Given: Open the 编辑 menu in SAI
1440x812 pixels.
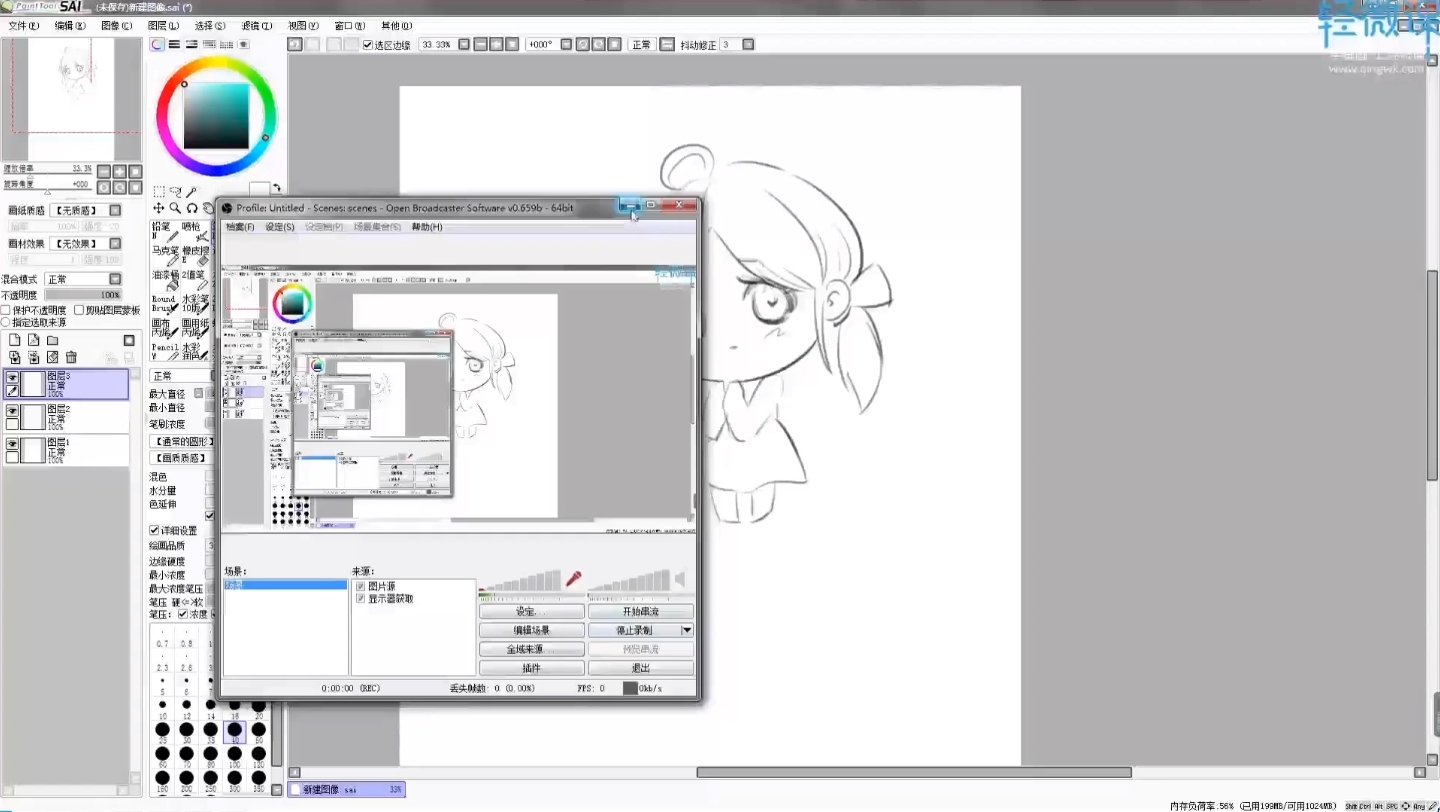Looking at the screenshot, I should click(70, 25).
